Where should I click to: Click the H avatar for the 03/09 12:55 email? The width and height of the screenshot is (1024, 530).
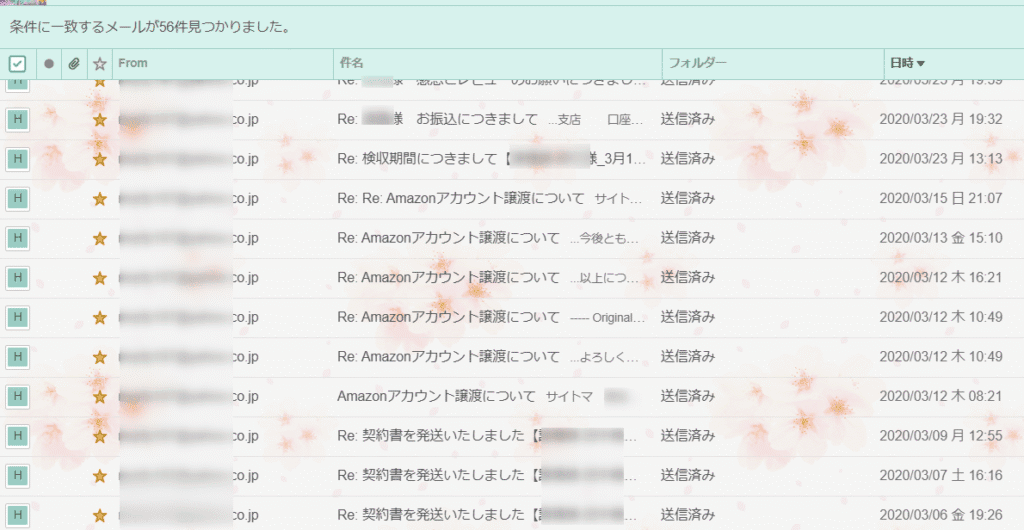[17, 436]
